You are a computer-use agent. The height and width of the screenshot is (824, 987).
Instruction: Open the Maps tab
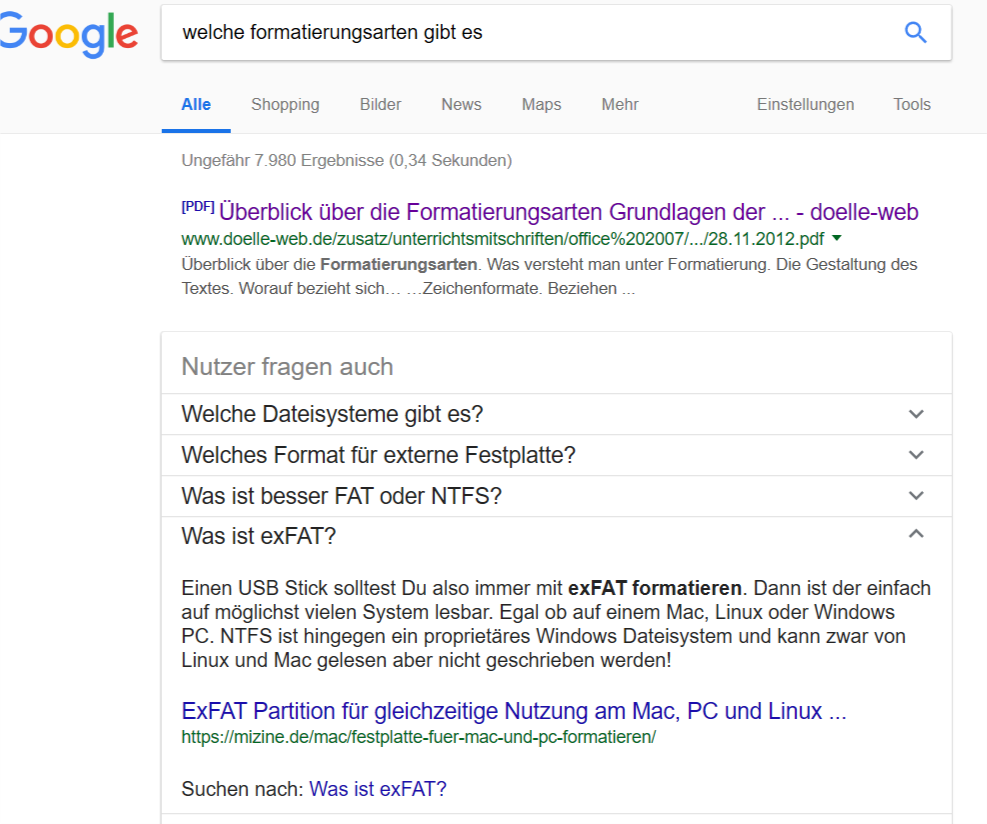[541, 104]
